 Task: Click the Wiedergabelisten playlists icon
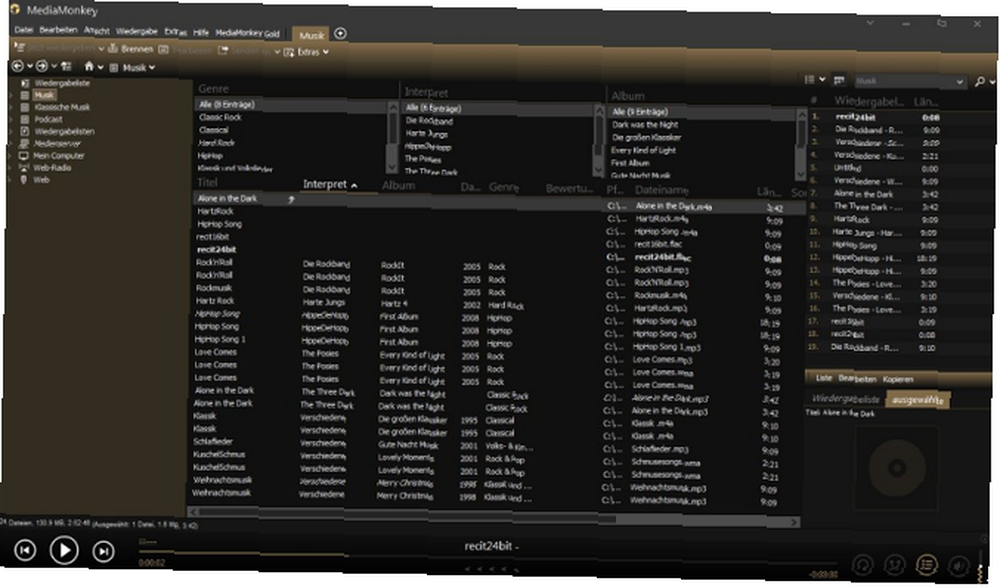click(25, 131)
